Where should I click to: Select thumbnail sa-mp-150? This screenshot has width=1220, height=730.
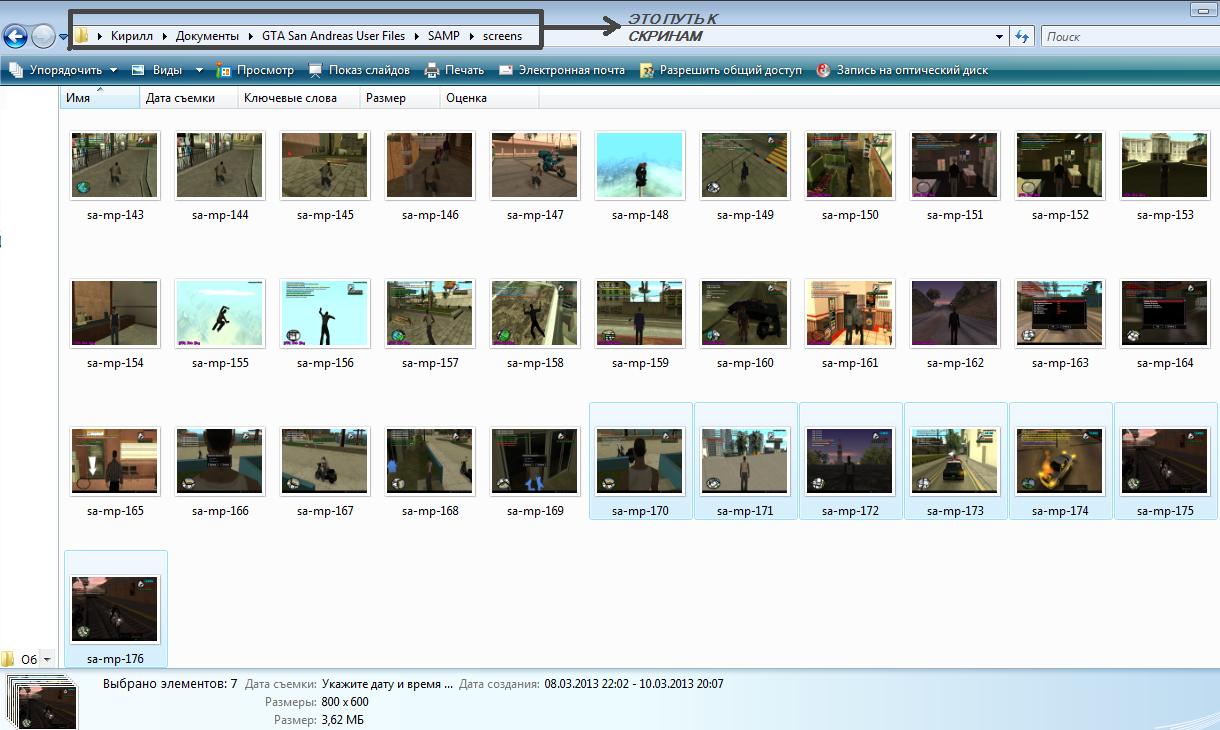(x=850, y=165)
